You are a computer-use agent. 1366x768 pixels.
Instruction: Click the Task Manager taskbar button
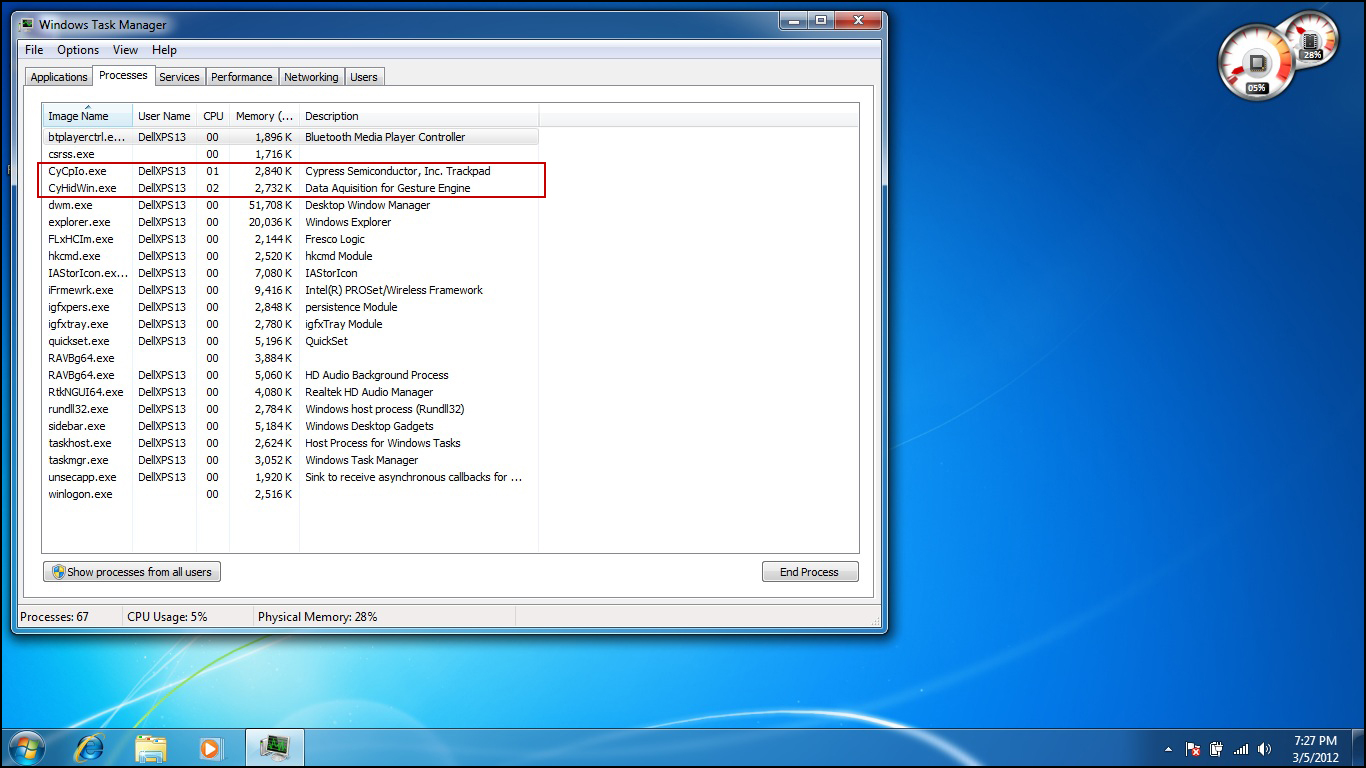(274, 747)
